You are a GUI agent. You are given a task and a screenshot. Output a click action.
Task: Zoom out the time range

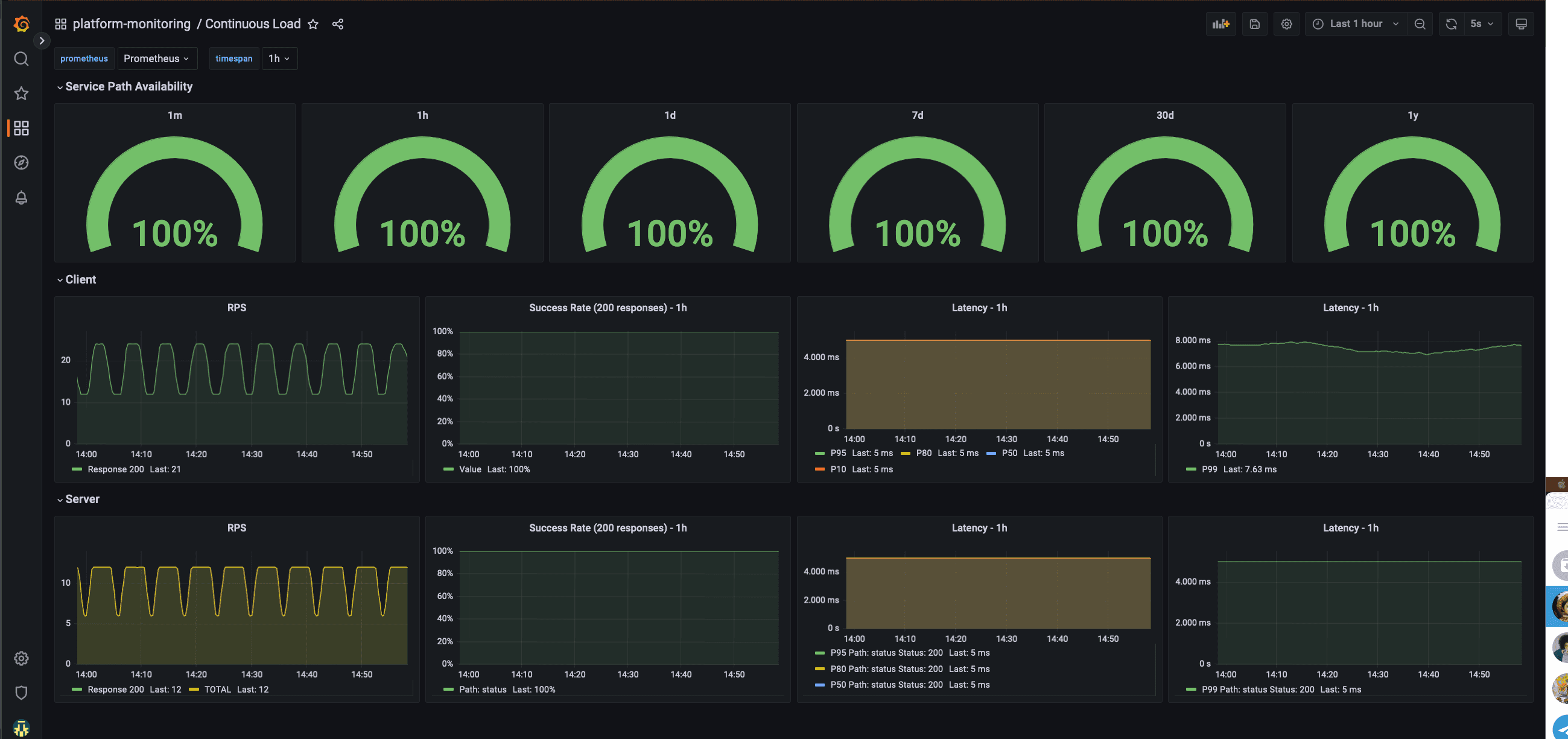tap(1420, 24)
